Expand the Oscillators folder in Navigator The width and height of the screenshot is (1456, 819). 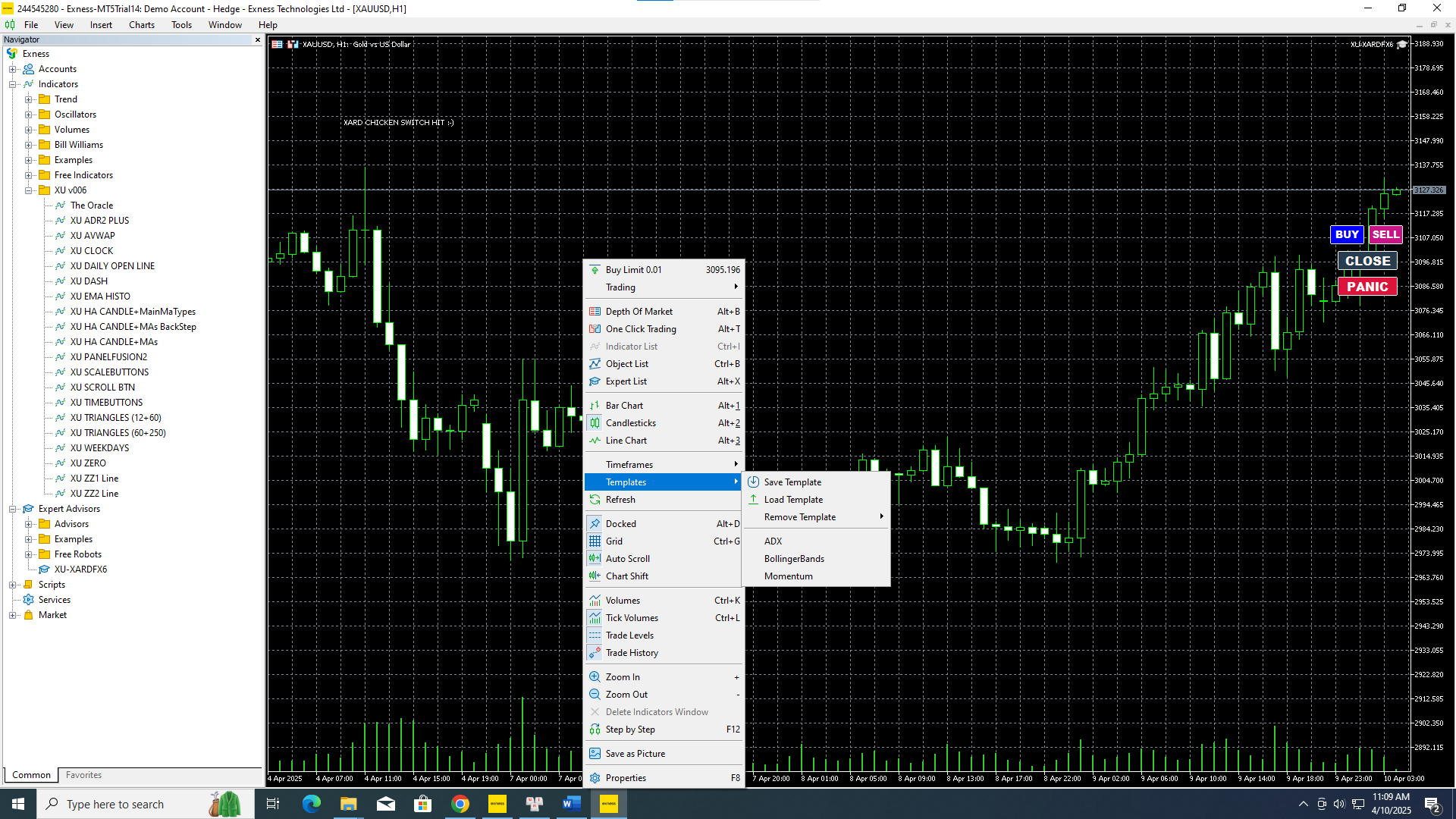click(x=28, y=115)
